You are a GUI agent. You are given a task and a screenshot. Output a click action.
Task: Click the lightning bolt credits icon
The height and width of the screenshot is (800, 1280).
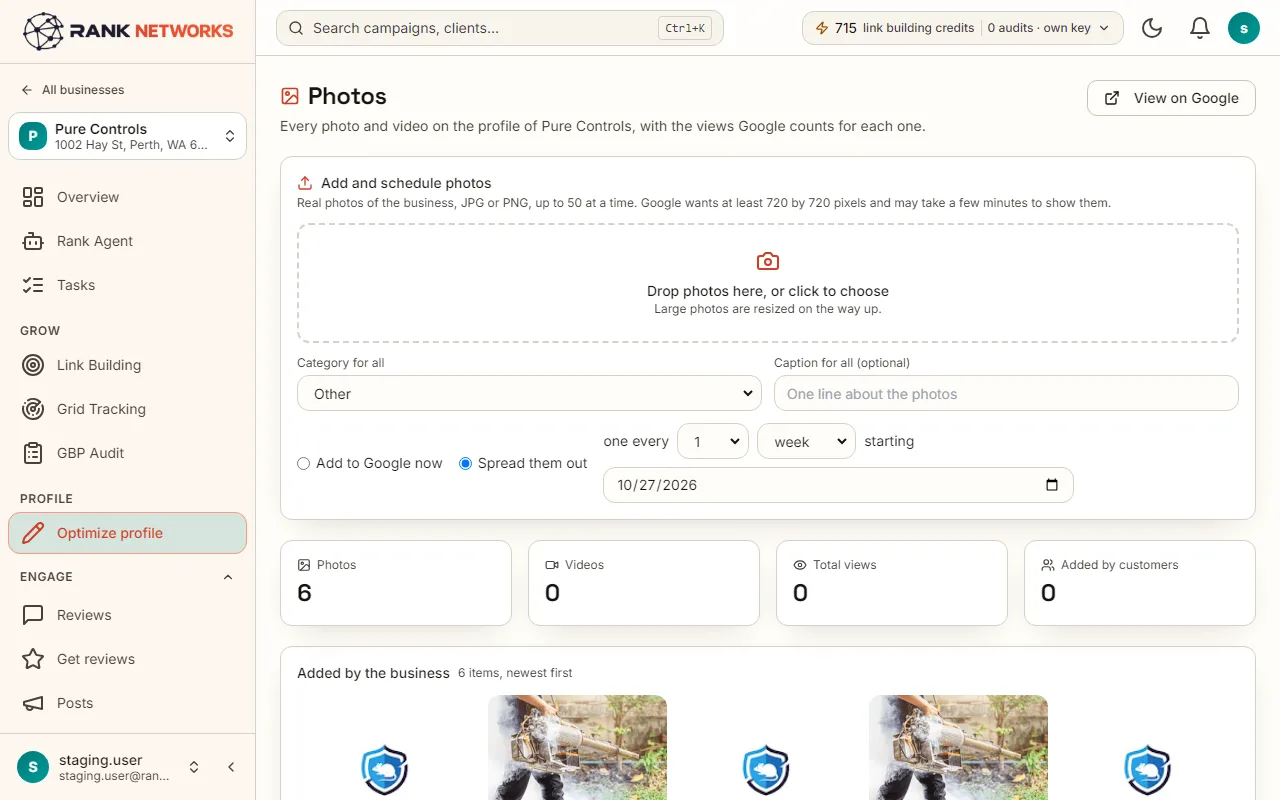coord(822,28)
